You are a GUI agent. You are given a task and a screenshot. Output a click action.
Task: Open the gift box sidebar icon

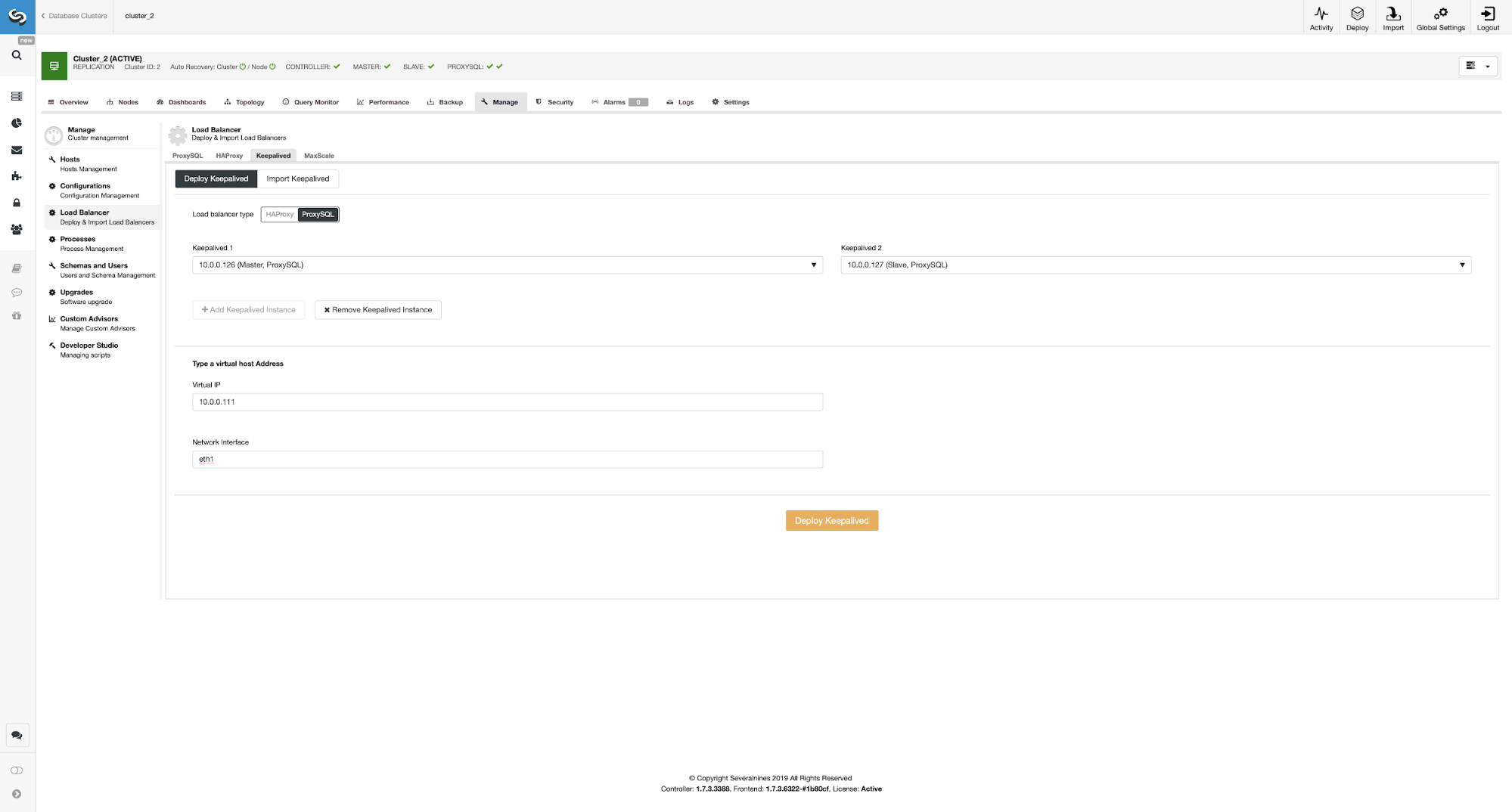[17, 315]
